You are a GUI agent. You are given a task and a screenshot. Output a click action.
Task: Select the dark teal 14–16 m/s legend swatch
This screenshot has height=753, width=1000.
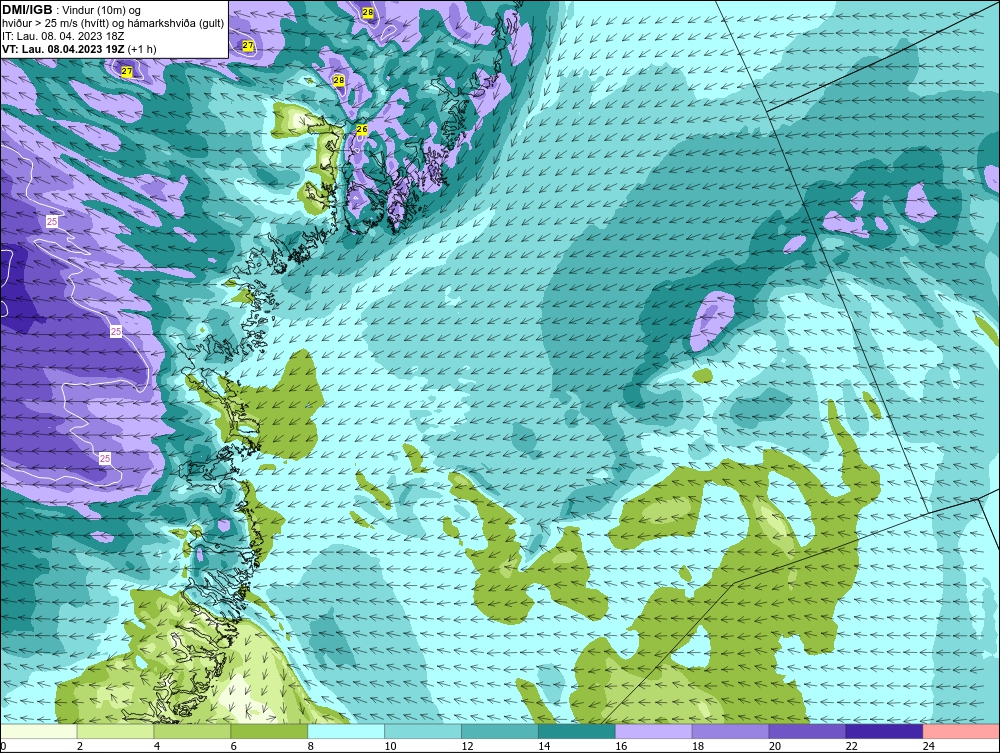click(577, 731)
